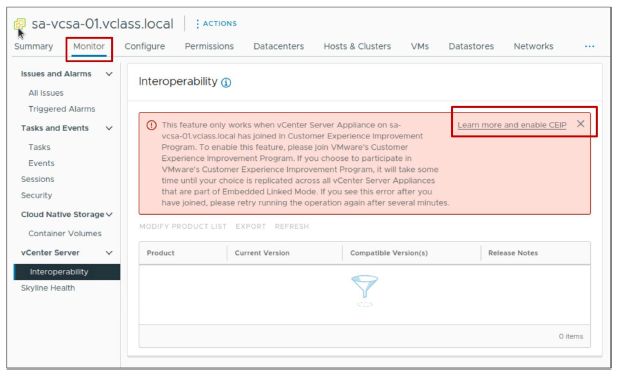The image size is (624, 375).
Task: Open the Actions menu
Action: click(x=216, y=23)
